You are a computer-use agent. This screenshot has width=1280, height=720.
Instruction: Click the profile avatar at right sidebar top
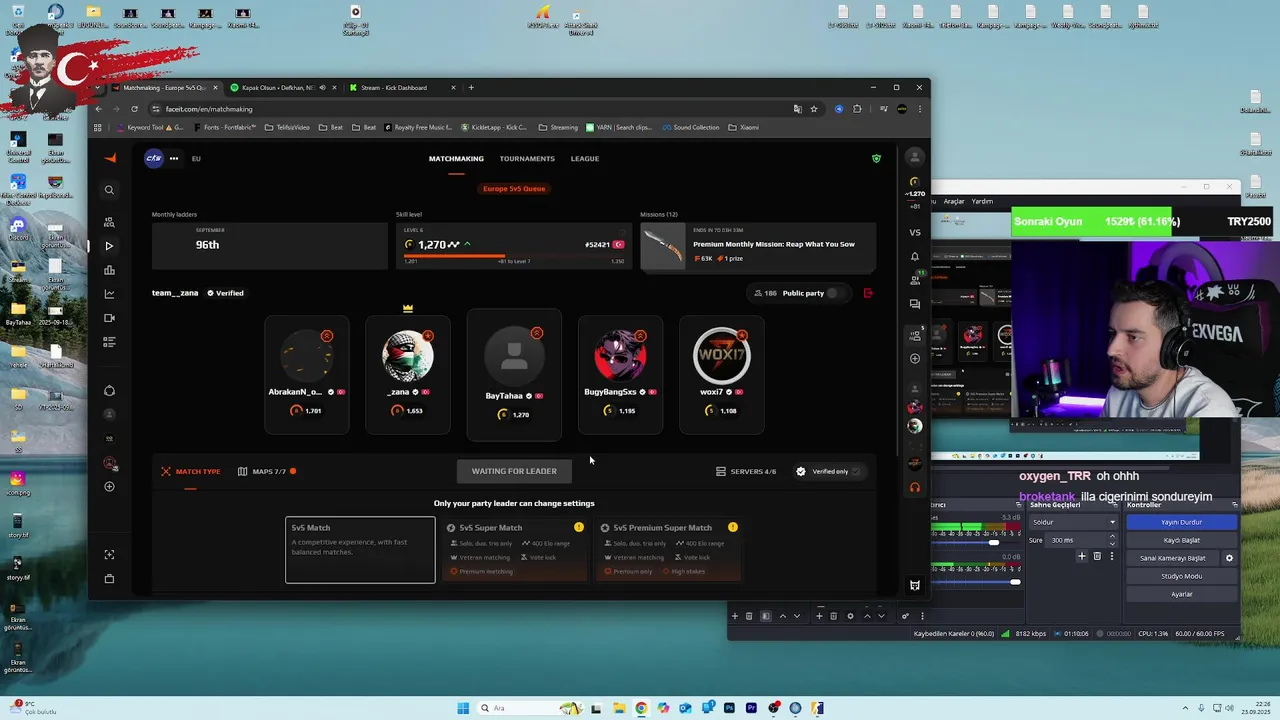click(914, 158)
